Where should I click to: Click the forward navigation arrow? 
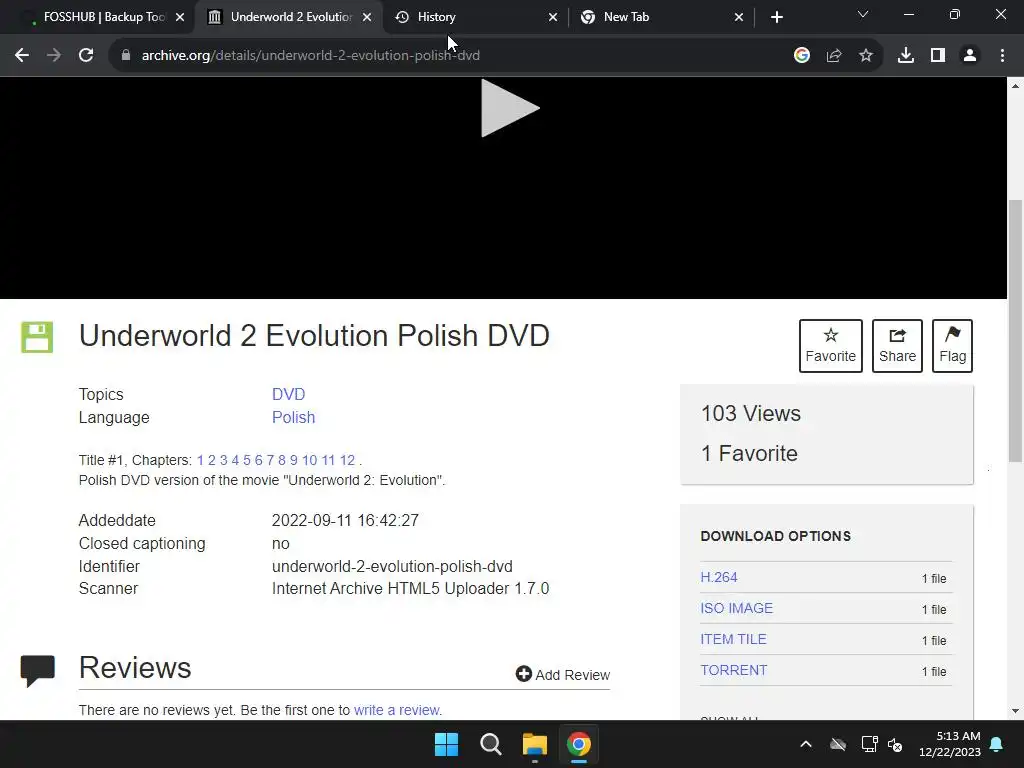point(54,56)
